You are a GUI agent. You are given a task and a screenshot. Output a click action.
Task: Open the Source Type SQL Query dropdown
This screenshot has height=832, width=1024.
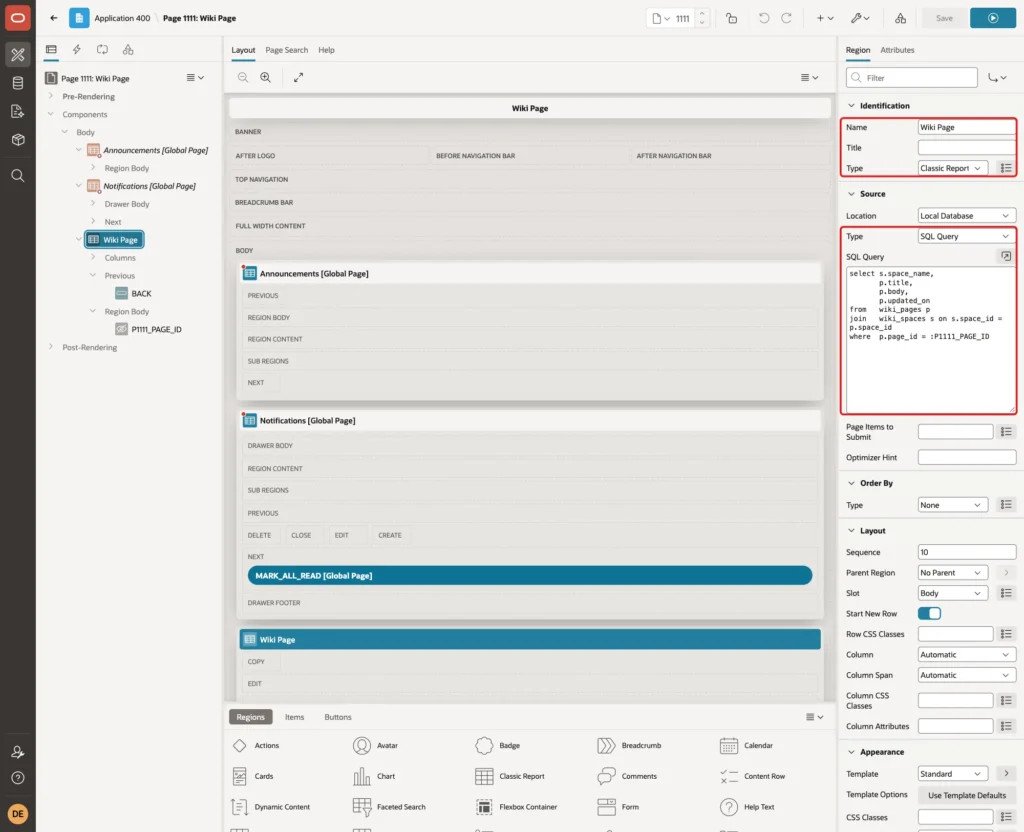click(x=967, y=236)
